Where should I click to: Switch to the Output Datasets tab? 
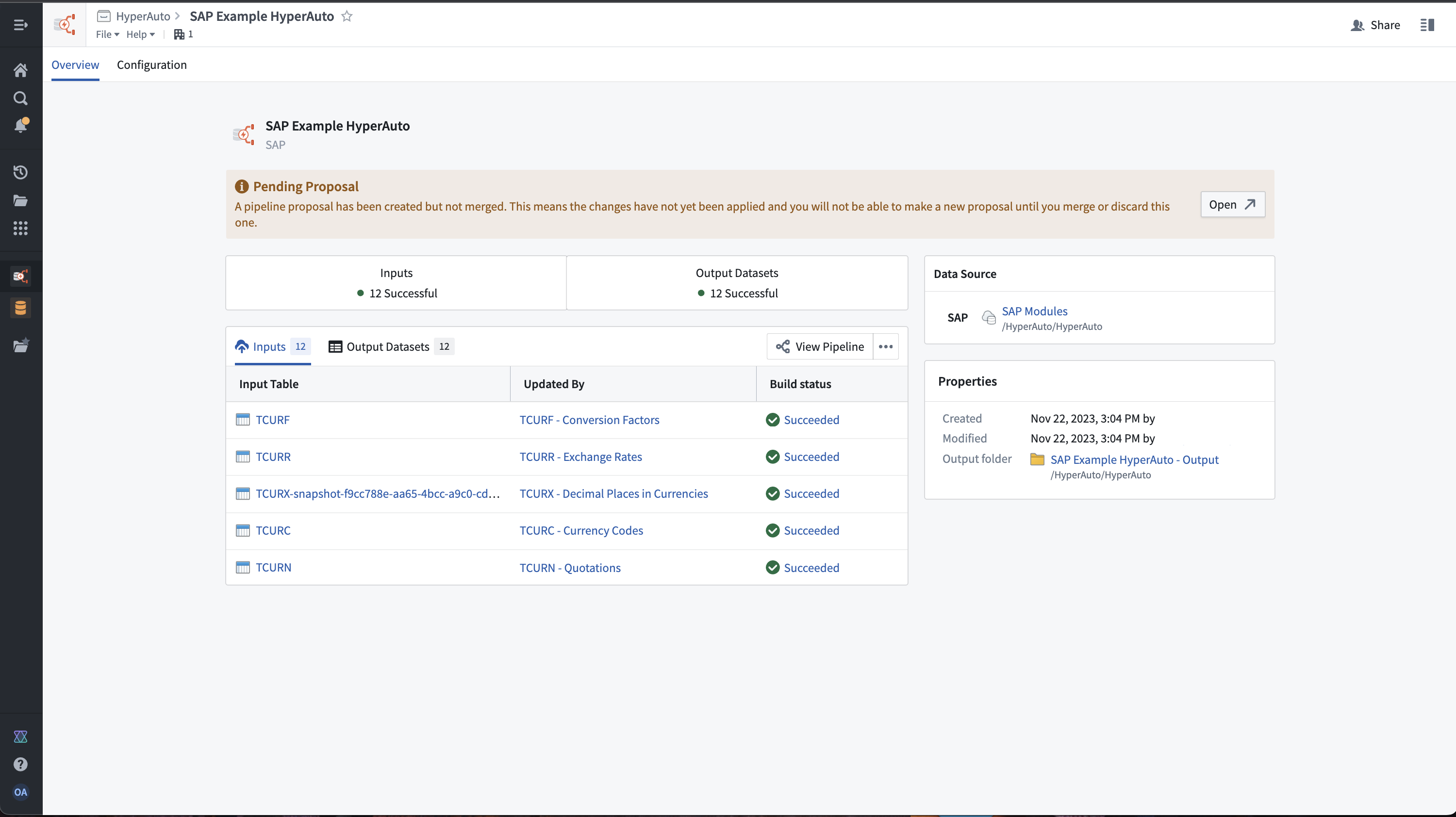point(391,346)
